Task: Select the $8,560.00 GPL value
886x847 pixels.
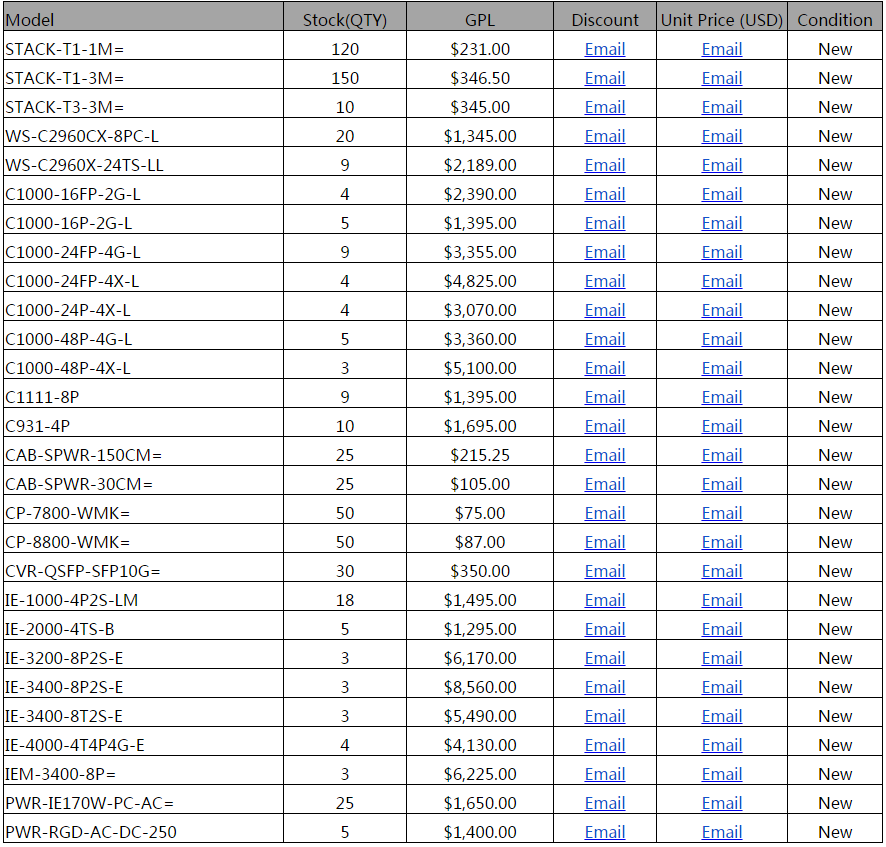Action: pos(480,687)
